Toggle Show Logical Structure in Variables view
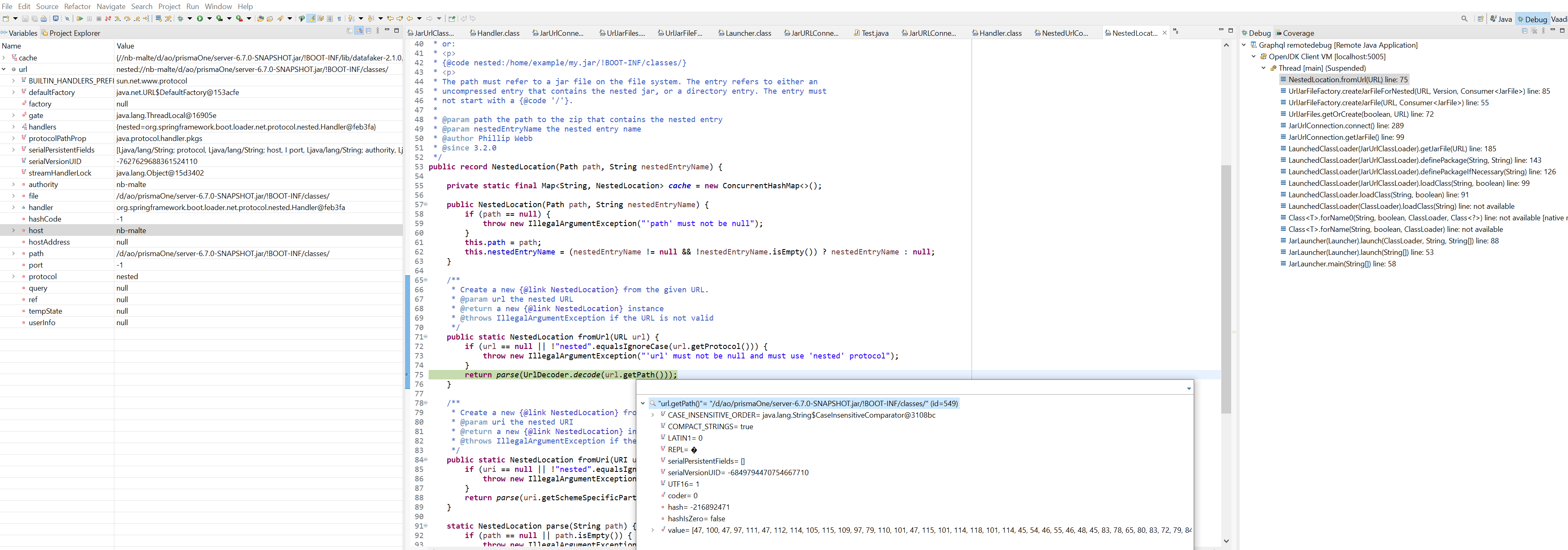 [x=359, y=30]
